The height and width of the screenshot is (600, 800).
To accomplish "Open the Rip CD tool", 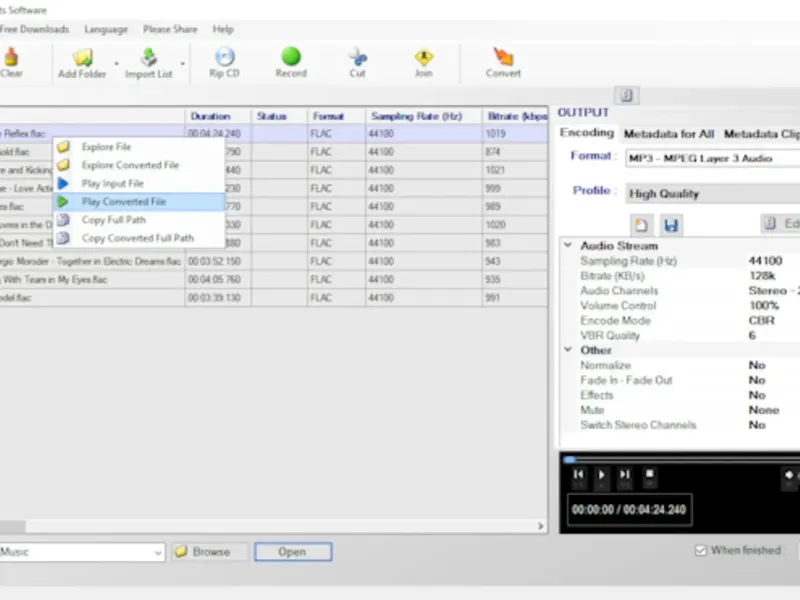I will [225, 59].
